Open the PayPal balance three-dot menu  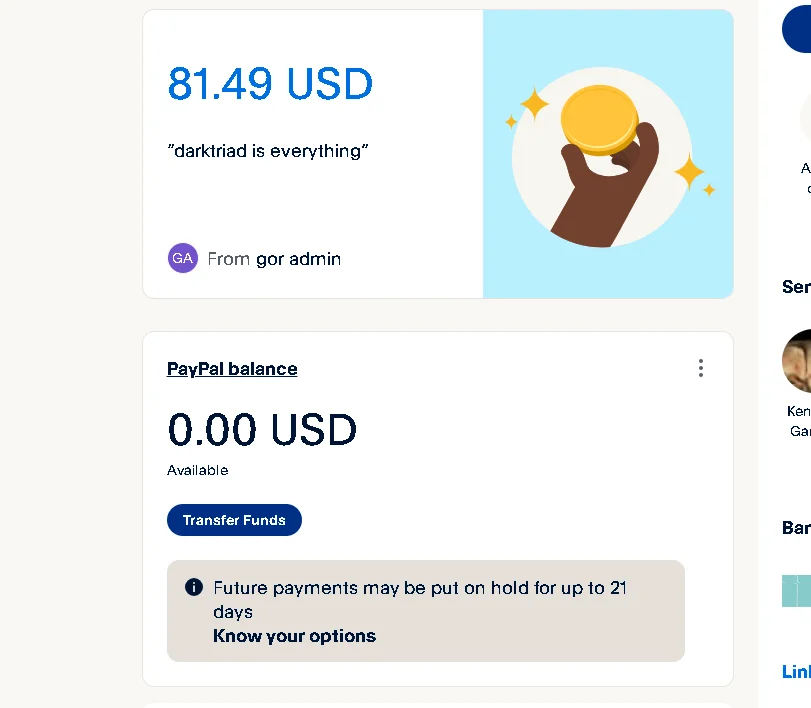coord(700,368)
